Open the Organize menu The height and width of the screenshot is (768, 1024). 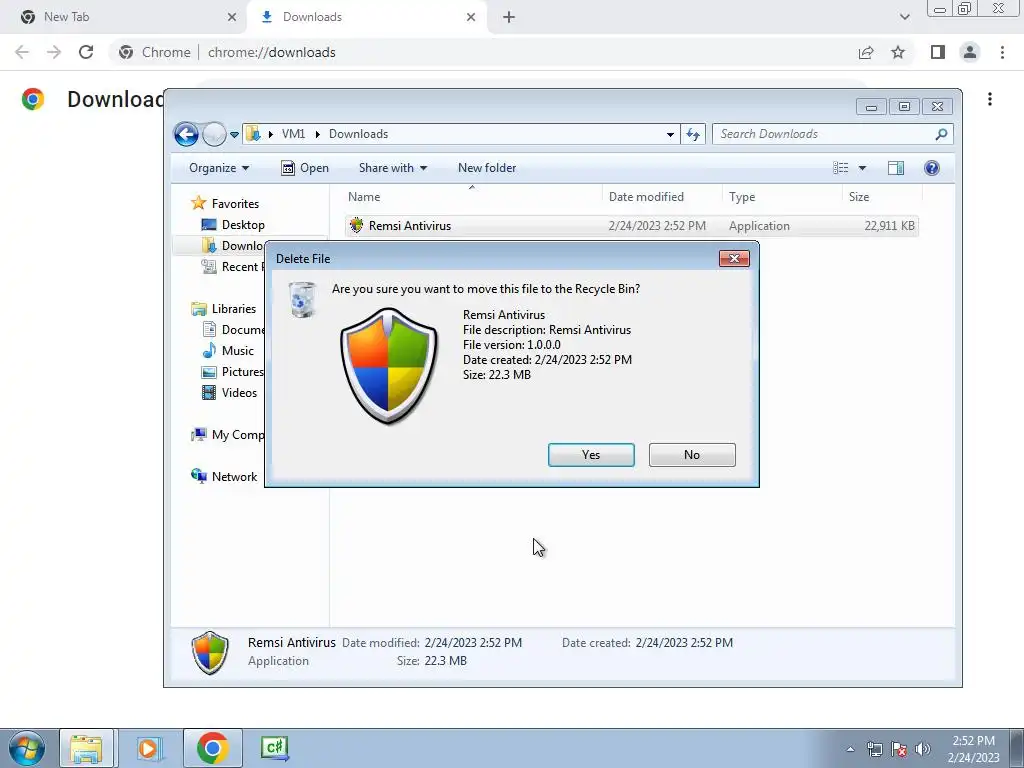219,168
